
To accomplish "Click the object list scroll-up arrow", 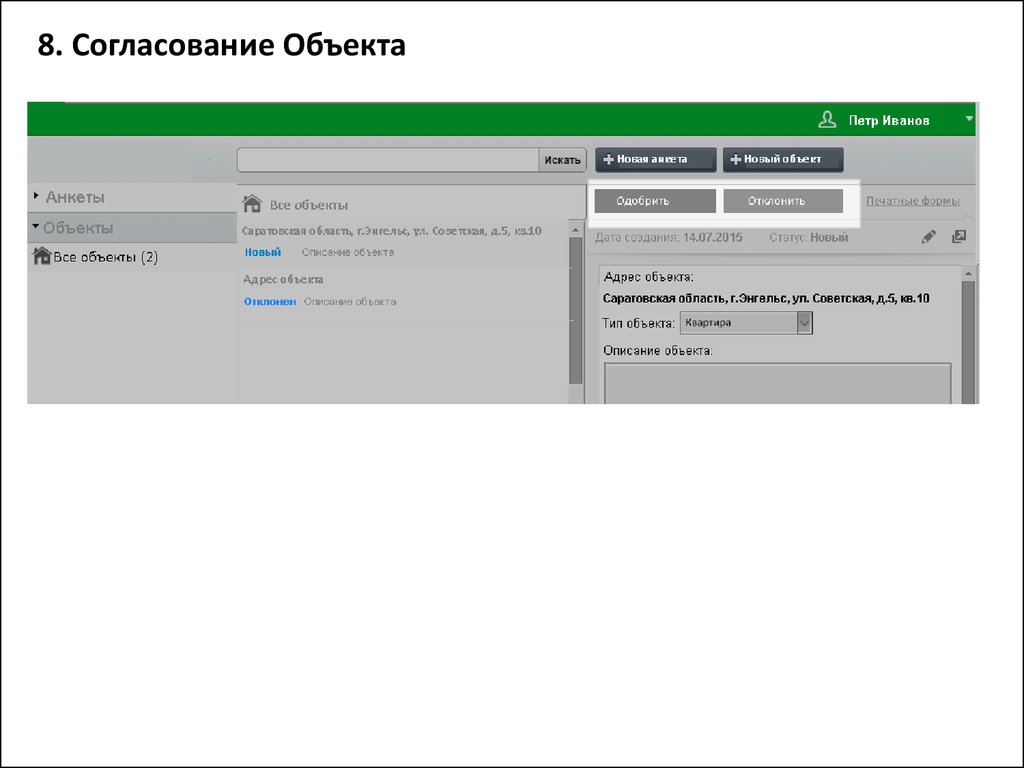I will [575, 230].
